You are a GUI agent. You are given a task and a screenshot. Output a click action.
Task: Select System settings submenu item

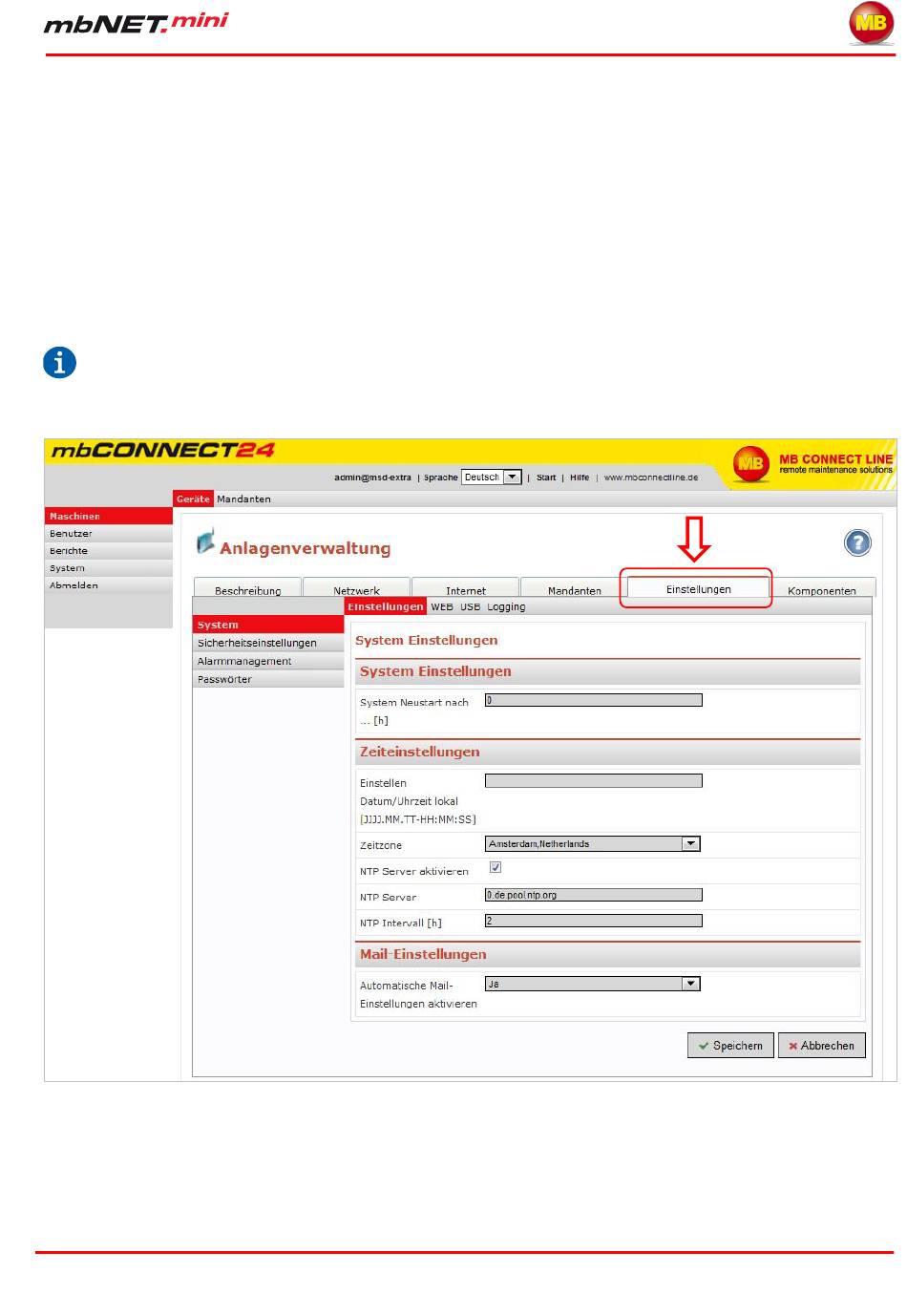point(268,625)
